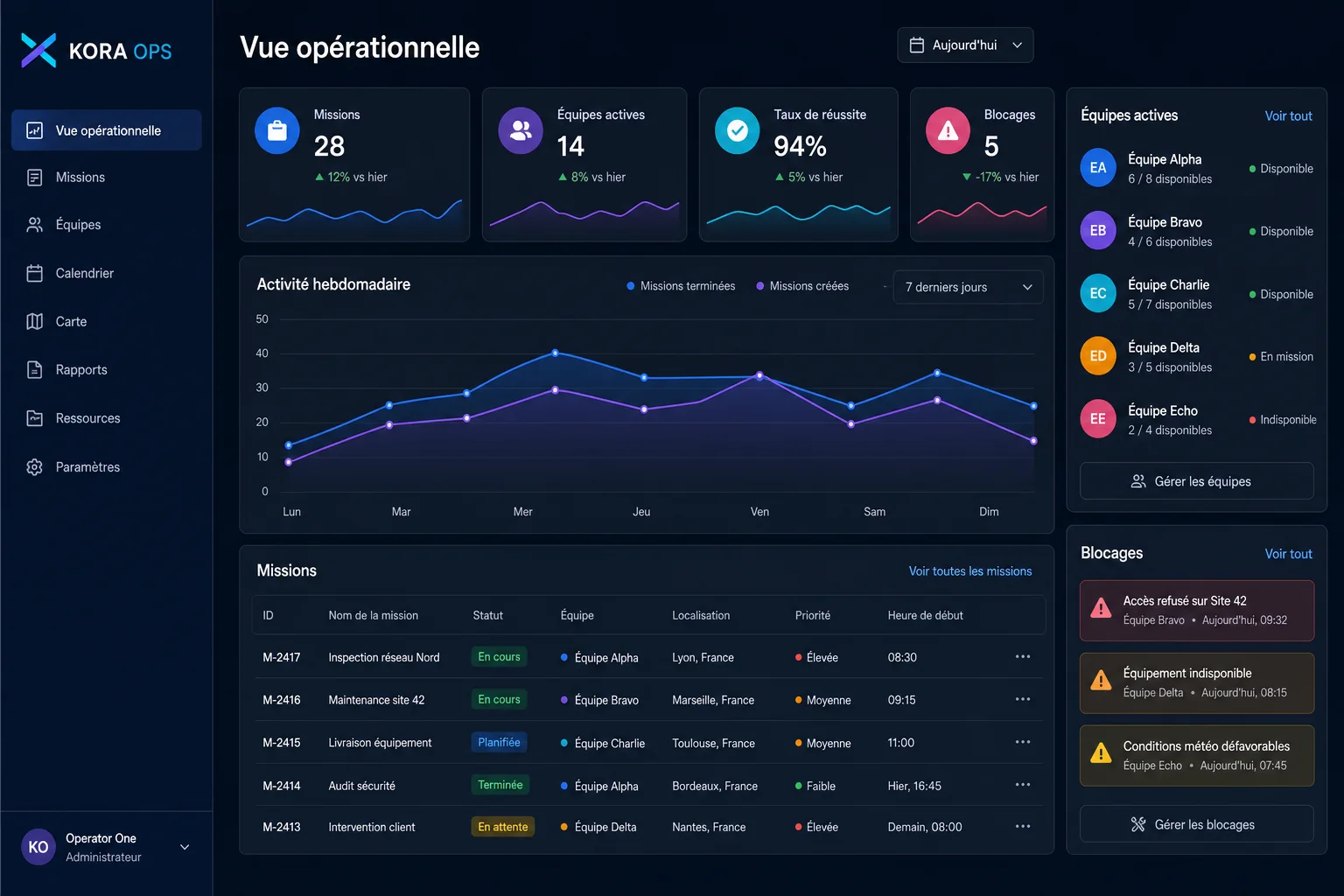Click Toulouse, France location cell
This screenshot has height=896, width=1344.
713,743
